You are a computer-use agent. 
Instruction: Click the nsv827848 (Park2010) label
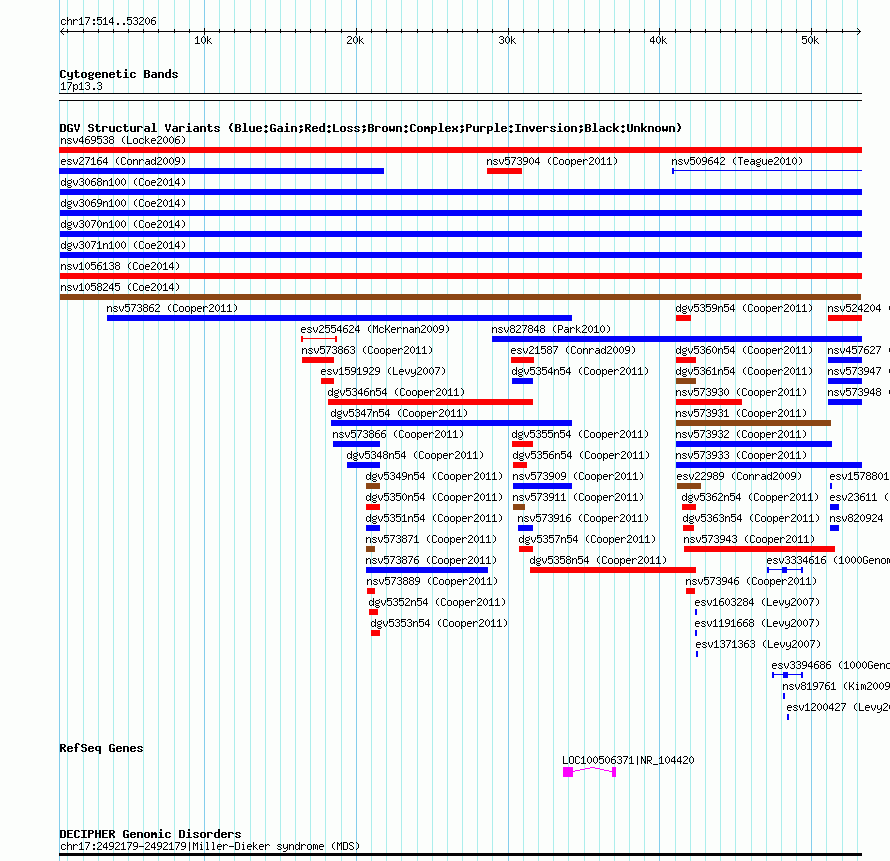[551, 329]
